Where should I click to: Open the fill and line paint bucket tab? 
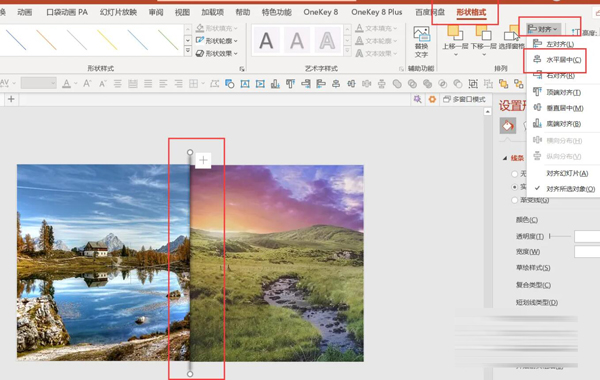508,126
